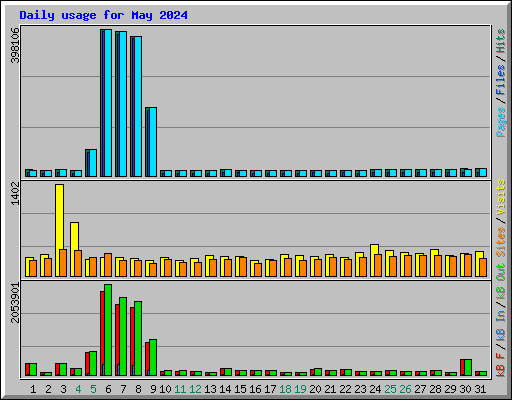512x400 pixels.
Task: Click the cyan hits bar for day 7
Action: pyautogui.click(x=123, y=104)
